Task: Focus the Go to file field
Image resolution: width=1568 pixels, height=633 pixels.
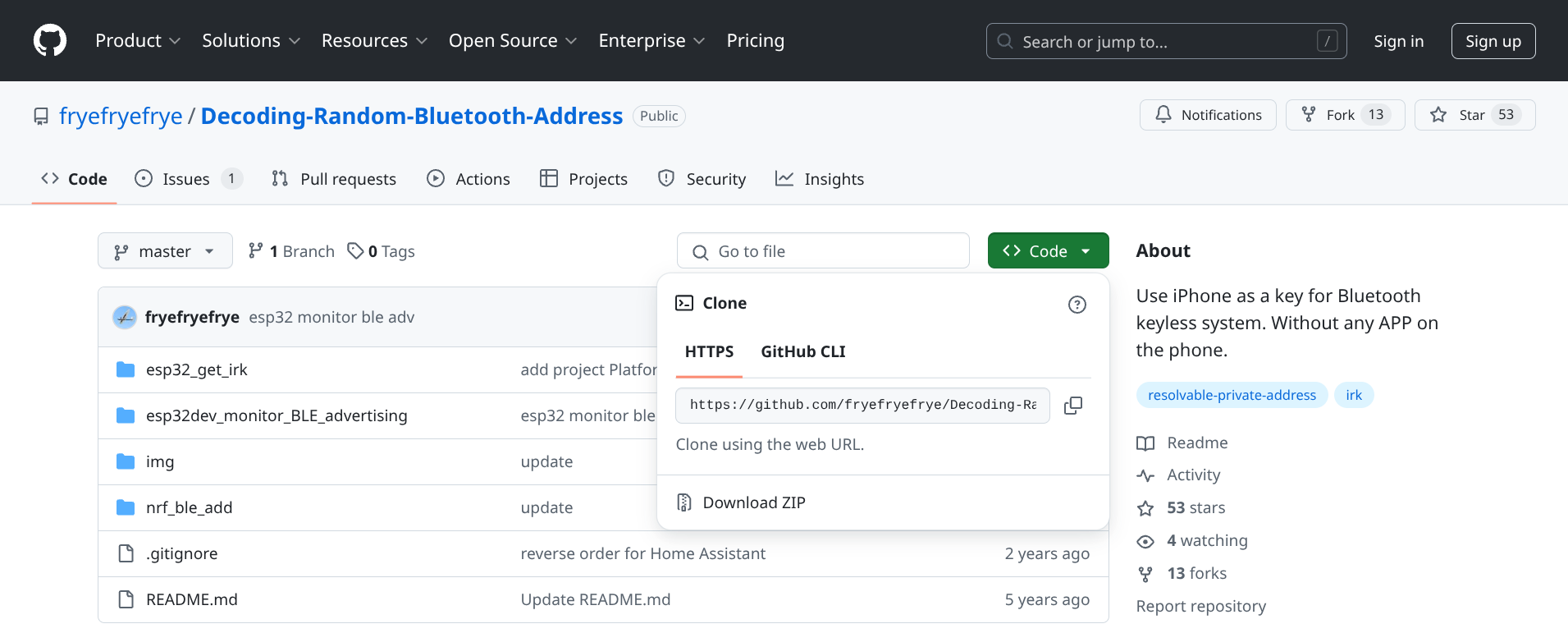Action: [823, 251]
